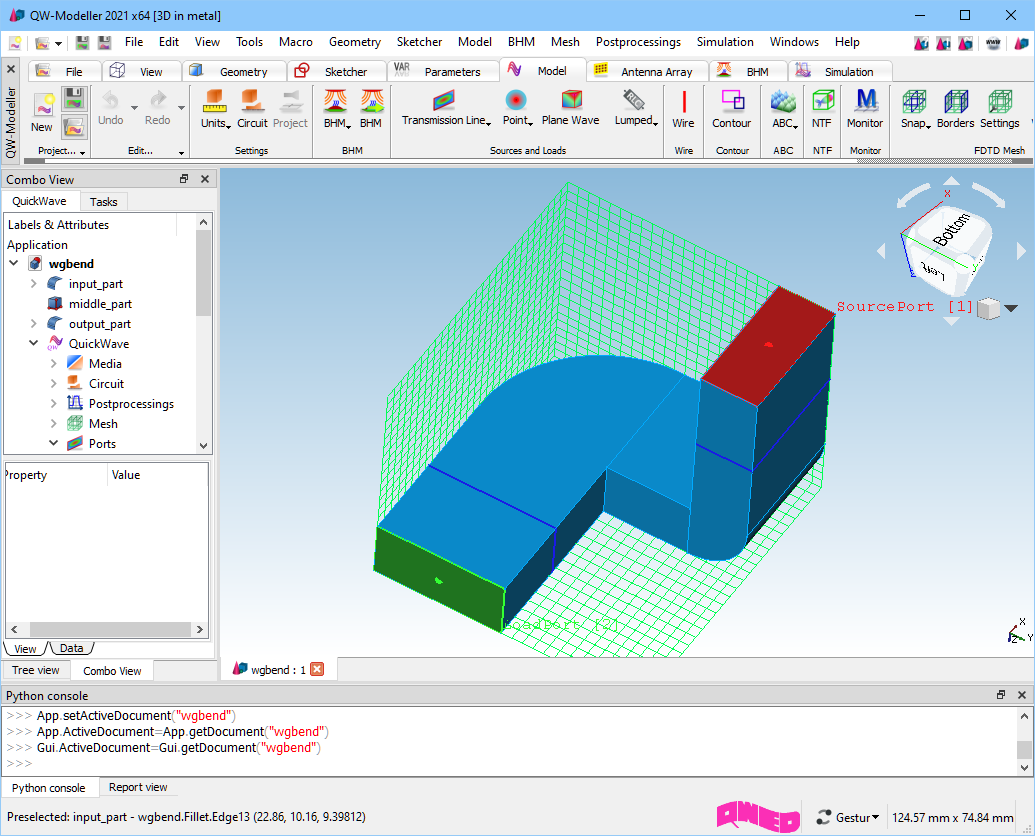Close the QW-Modeller ribbon toolbar

point(11,69)
